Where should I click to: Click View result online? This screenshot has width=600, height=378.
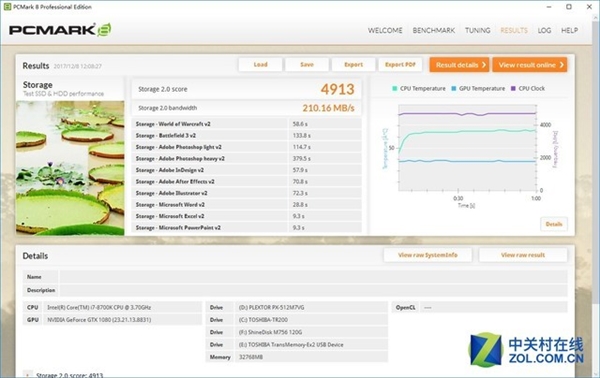click(530, 65)
